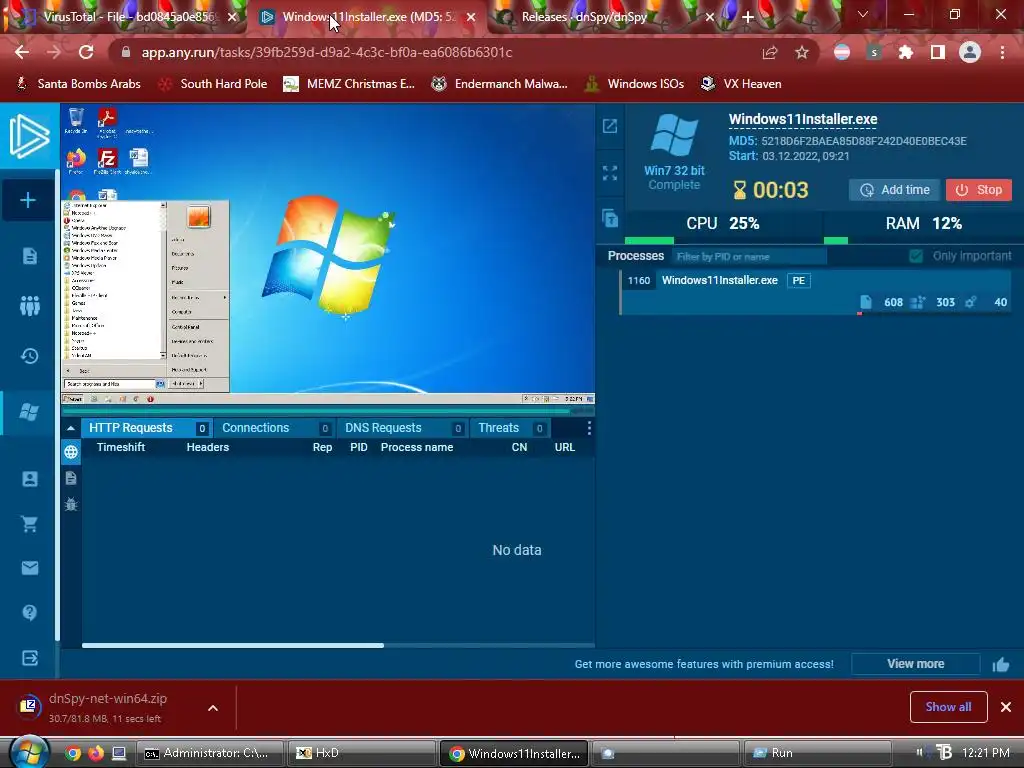Screen dimensions: 1024x768
Task: Open Endermanch Malware bookmark
Action: tap(500, 84)
